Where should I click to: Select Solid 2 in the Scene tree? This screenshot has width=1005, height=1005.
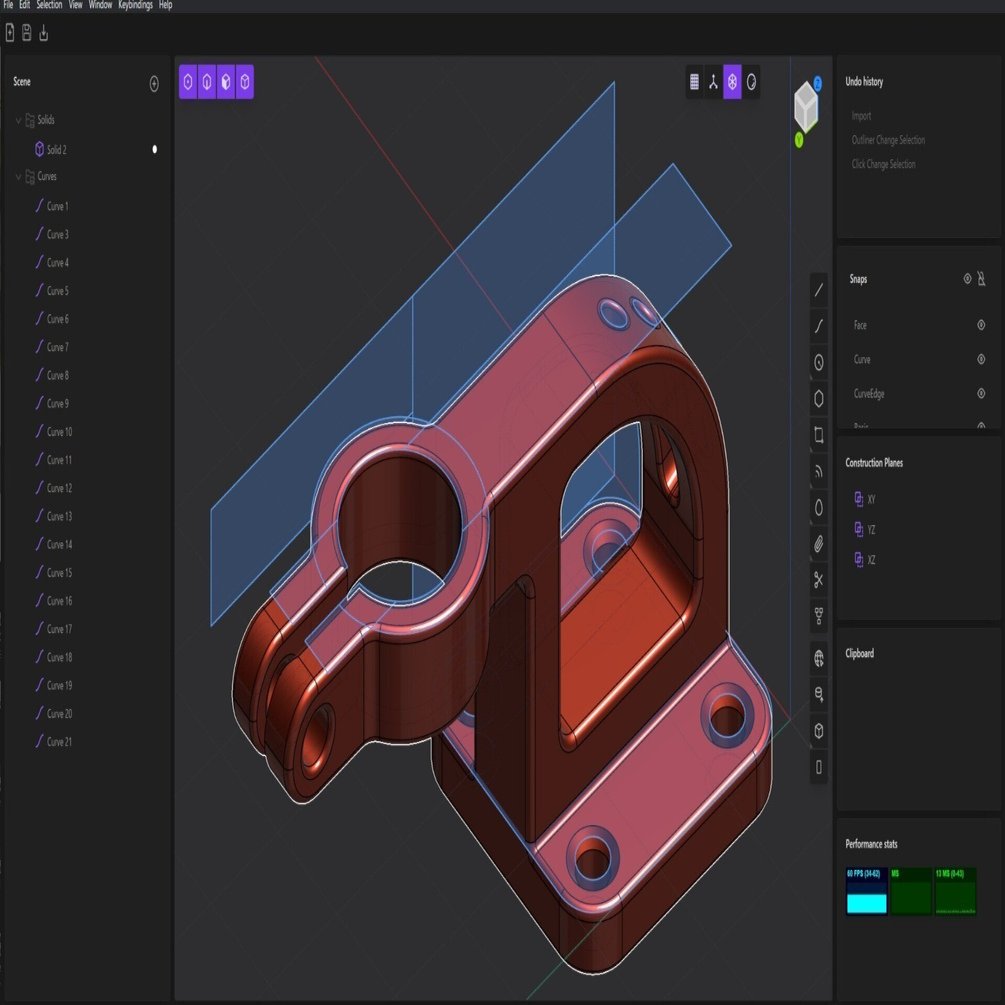(56, 149)
